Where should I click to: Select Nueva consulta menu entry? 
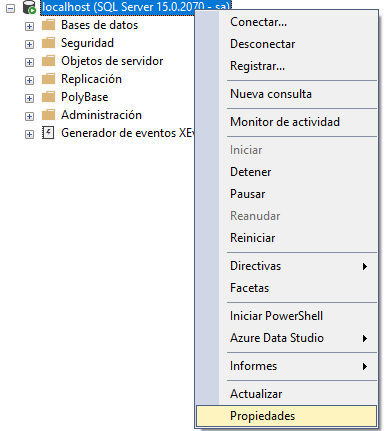coord(287,94)
